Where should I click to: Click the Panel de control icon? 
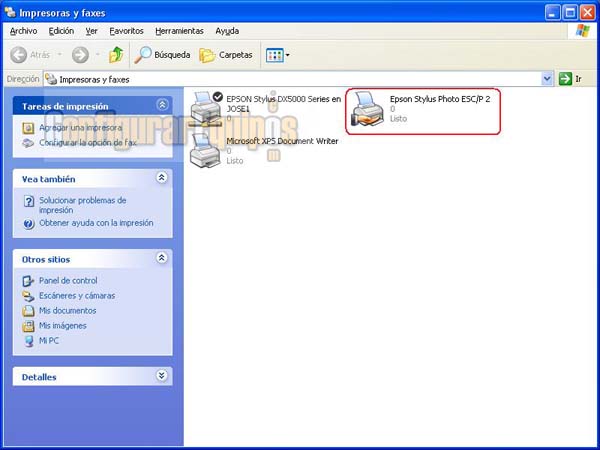tap(28, 281)
